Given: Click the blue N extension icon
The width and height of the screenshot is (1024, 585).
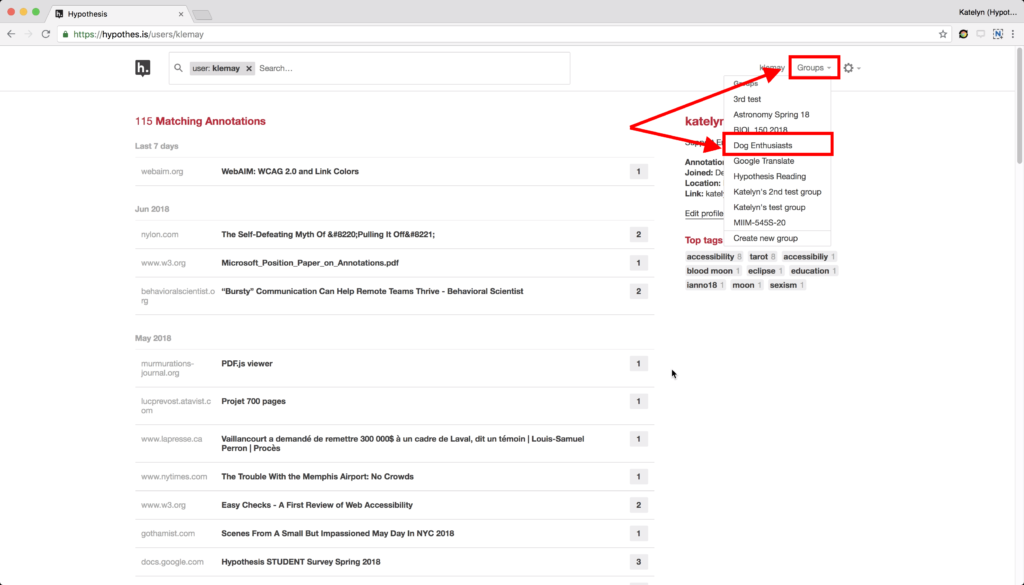Looking at the screenshot, I should click(x=997, y=34).
